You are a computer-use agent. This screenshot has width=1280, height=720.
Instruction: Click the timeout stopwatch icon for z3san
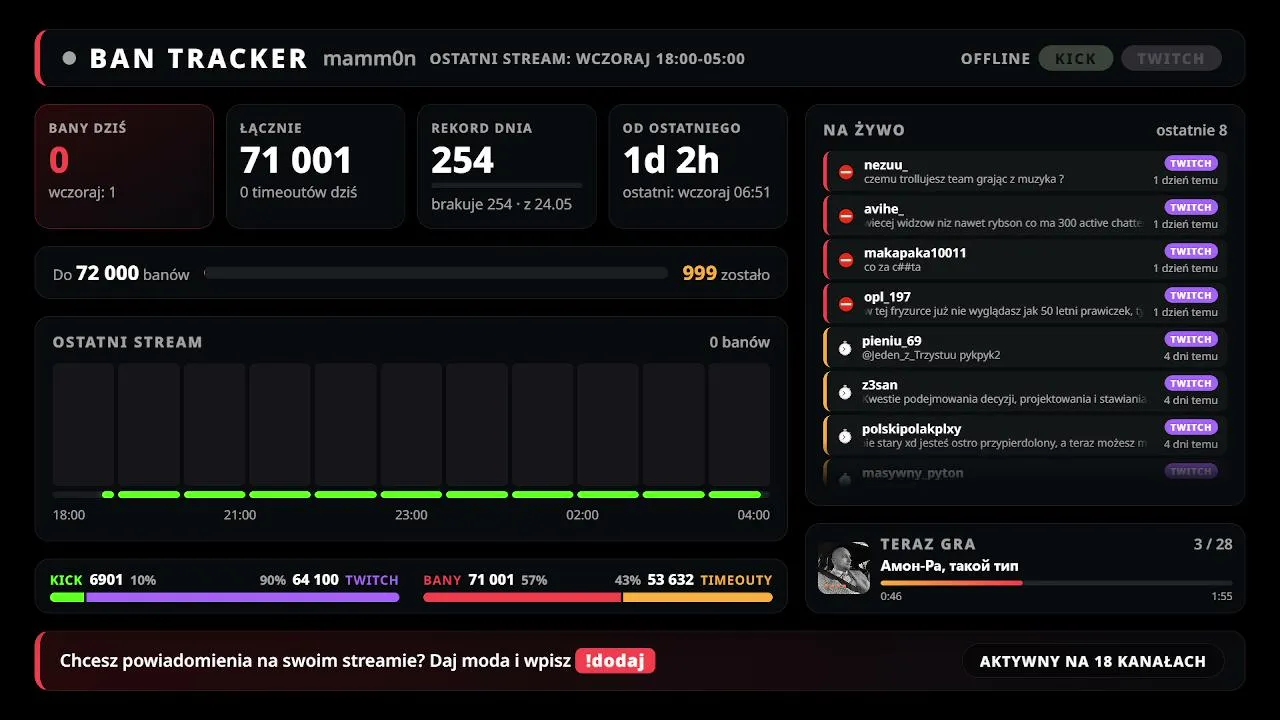pyautogui.click(x=845, y=392)
